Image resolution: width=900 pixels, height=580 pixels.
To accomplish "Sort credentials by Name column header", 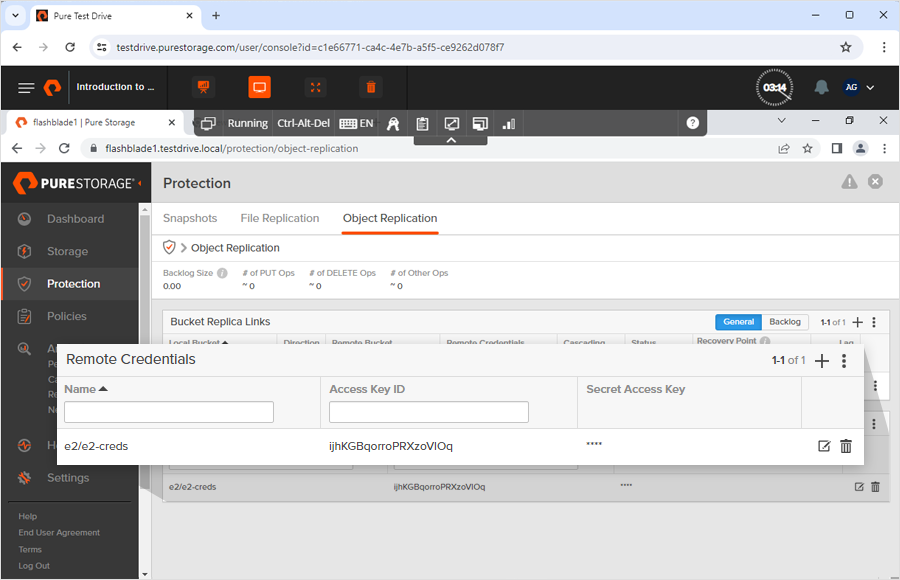I will (x=85, y=389).
